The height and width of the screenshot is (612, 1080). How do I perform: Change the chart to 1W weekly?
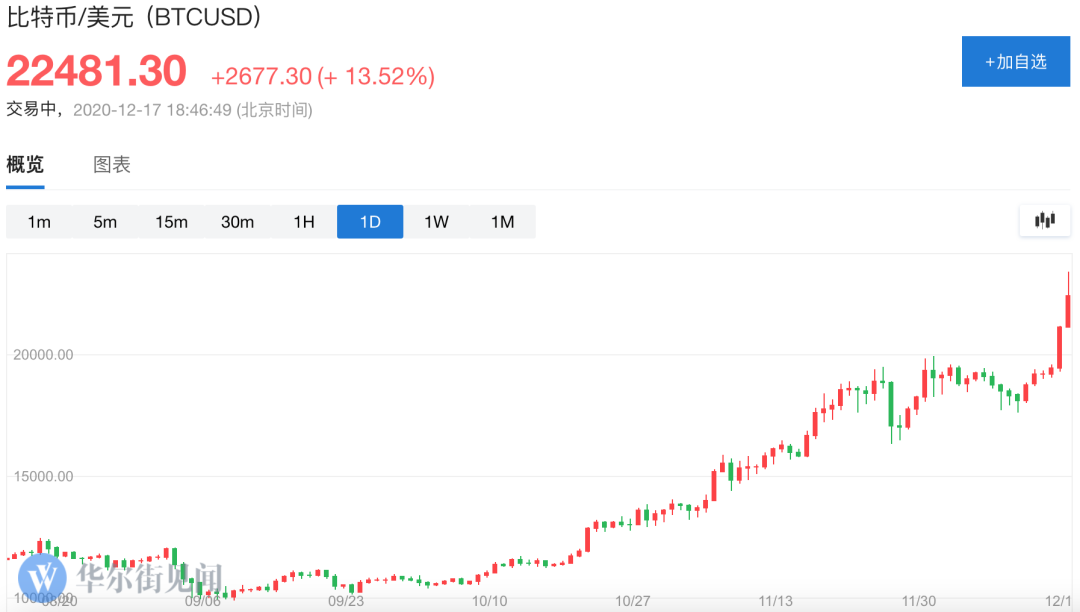pos(436,222)
